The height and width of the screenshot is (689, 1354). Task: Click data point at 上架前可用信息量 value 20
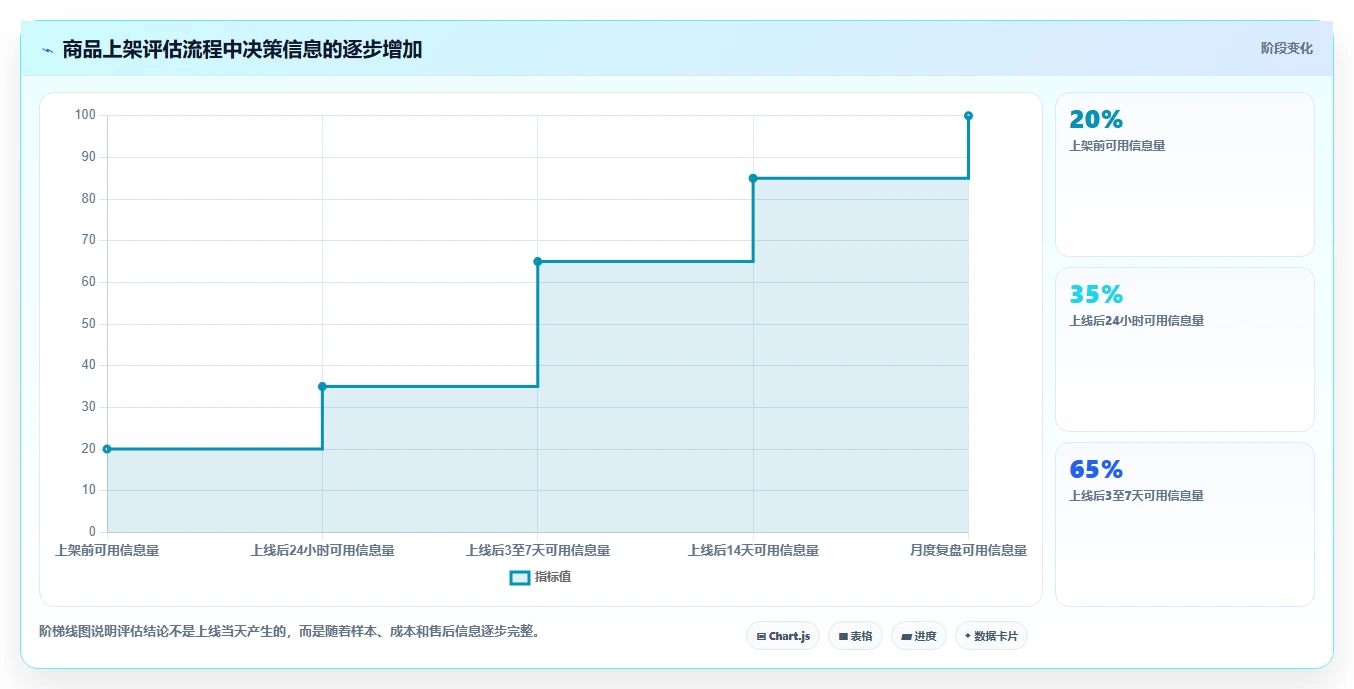[x=107, y=449]
